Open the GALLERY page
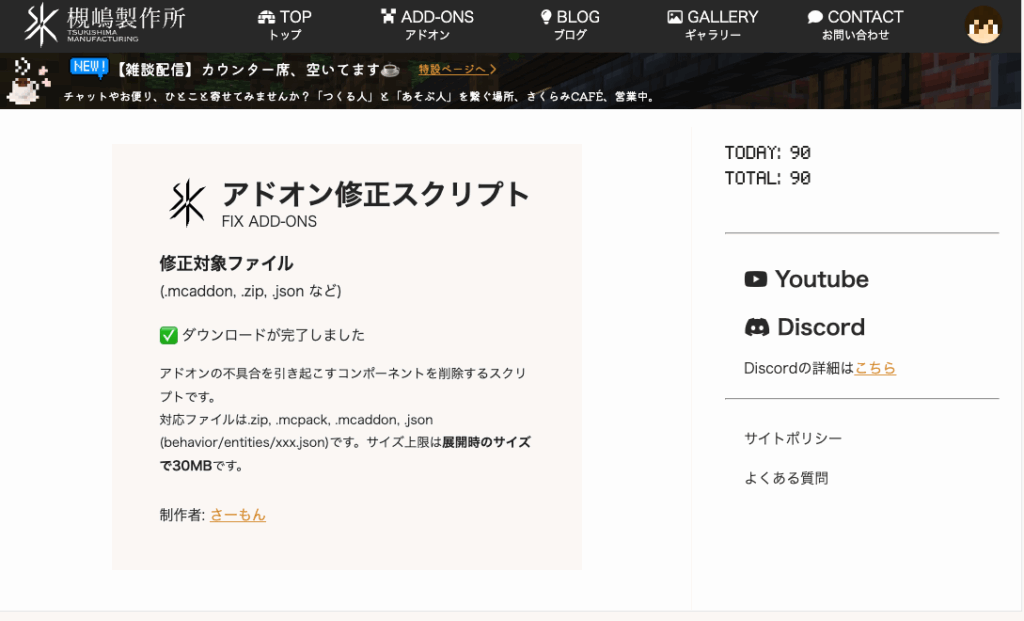Screen dimensions: 1024x621 713,25
